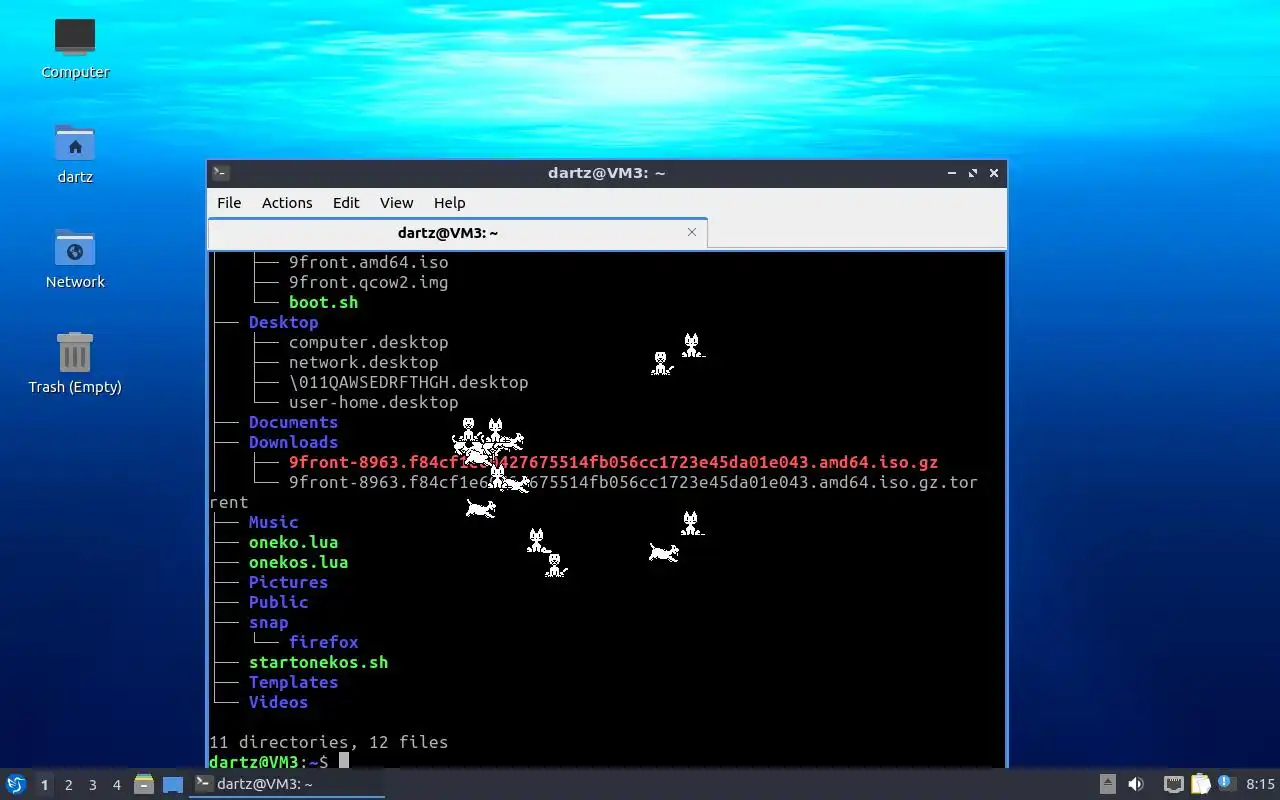Open the Actions menu
1280x800 pixels.
287,202
